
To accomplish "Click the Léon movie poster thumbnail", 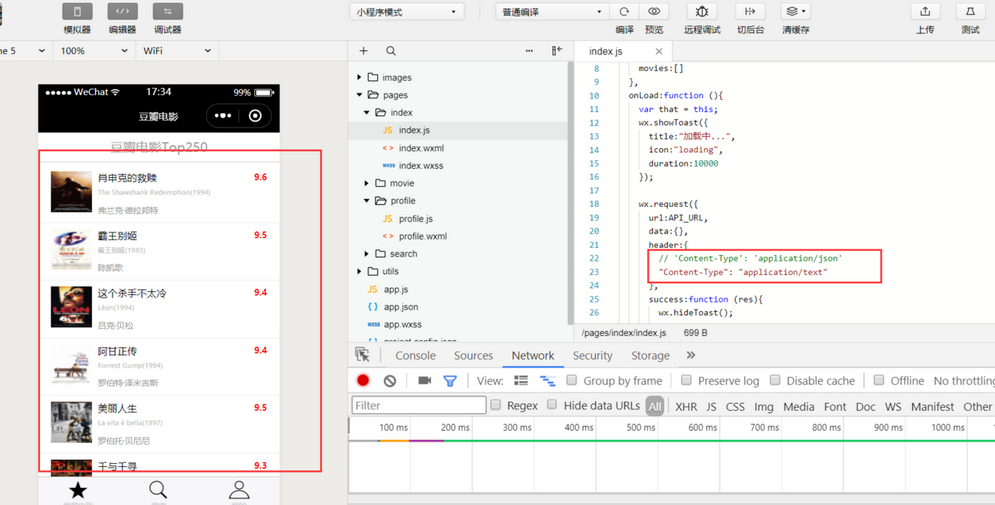I will (71, 307).
